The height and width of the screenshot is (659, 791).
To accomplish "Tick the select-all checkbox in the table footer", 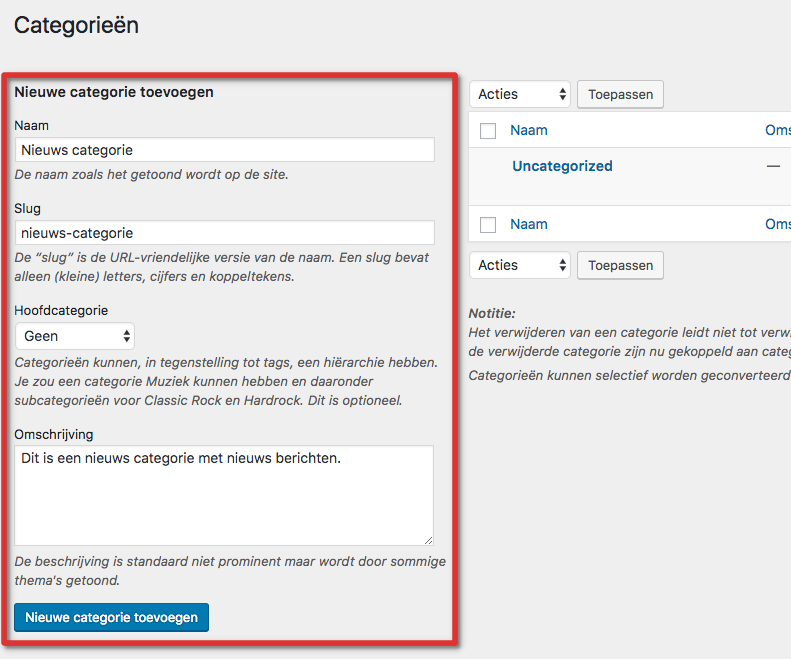I will [x=488, y=225].
